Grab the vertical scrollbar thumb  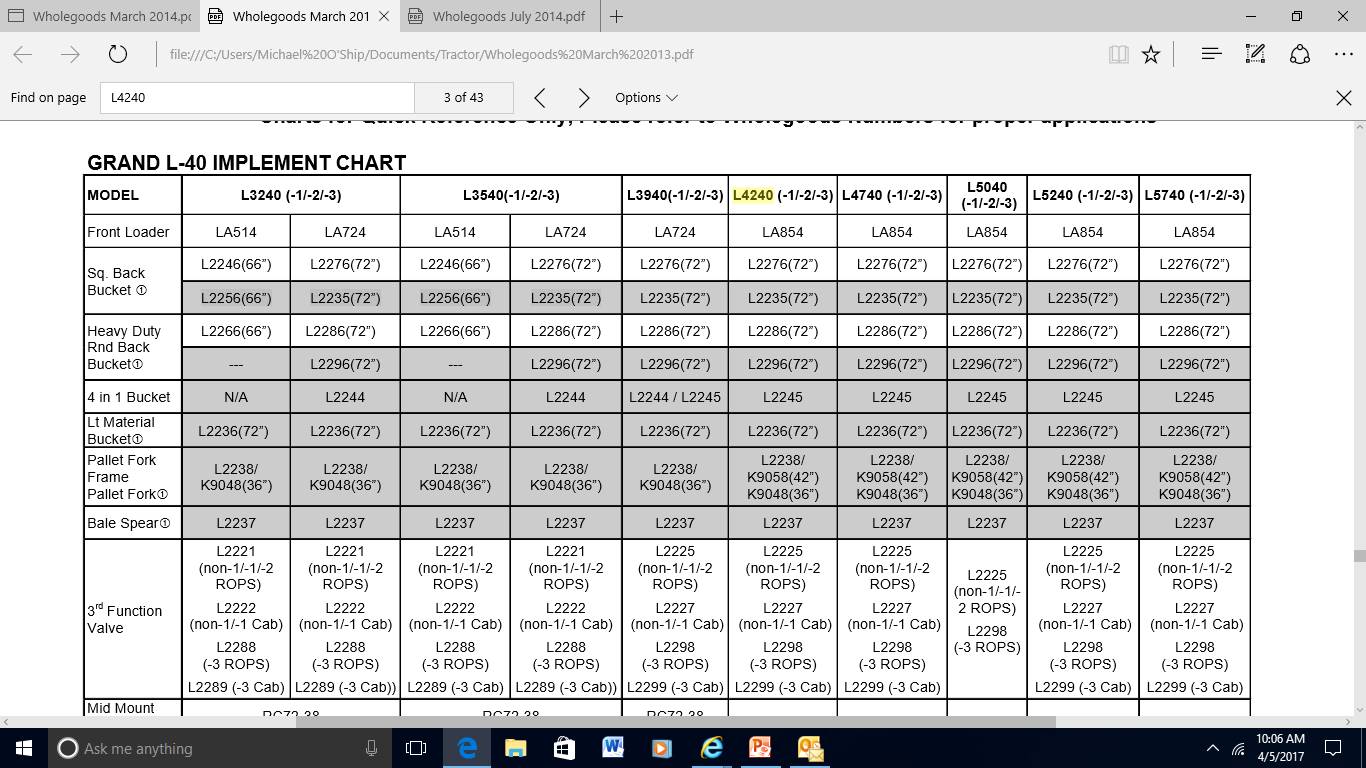pyautogui.click(x=1359, y=555)
